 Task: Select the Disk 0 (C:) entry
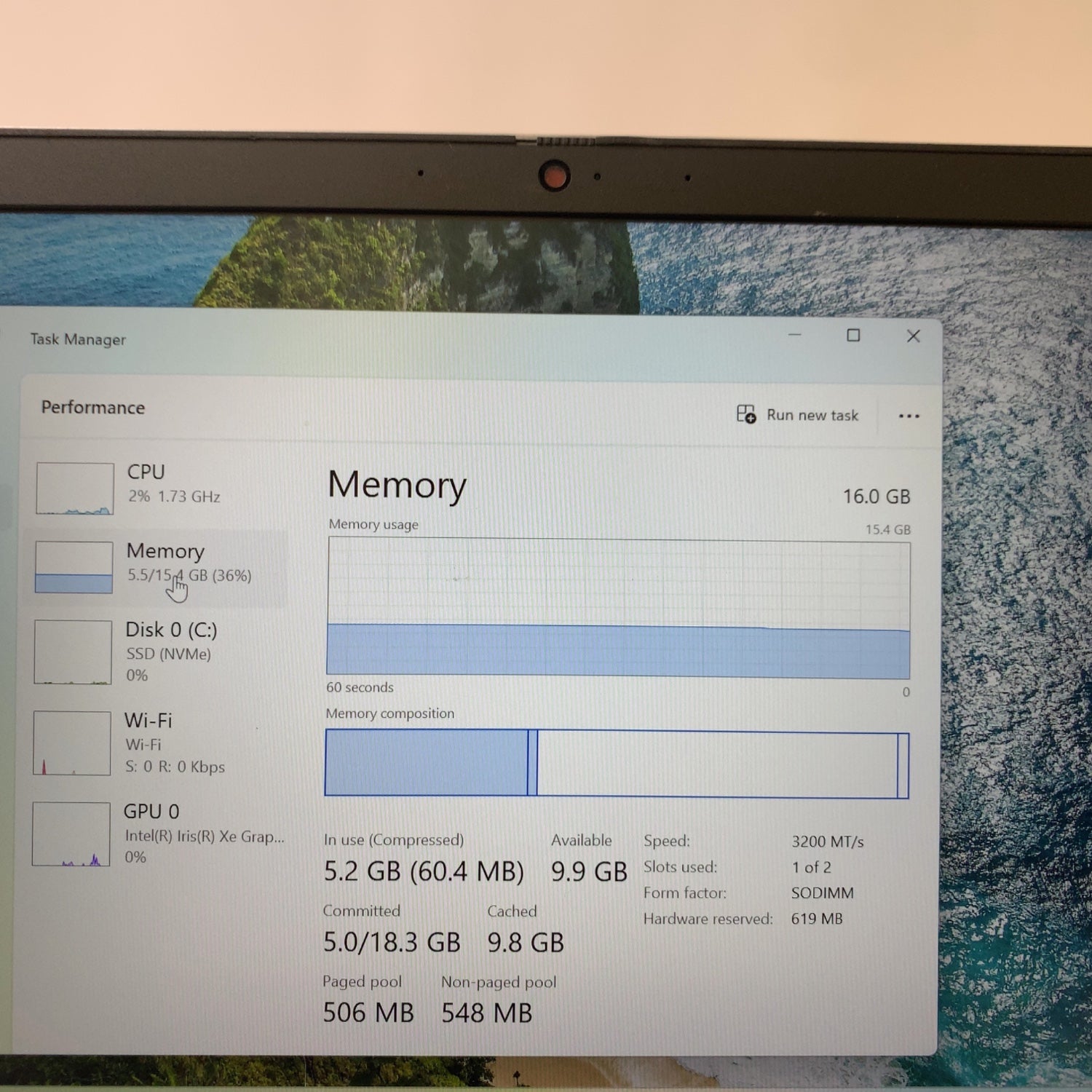point(157,652)
